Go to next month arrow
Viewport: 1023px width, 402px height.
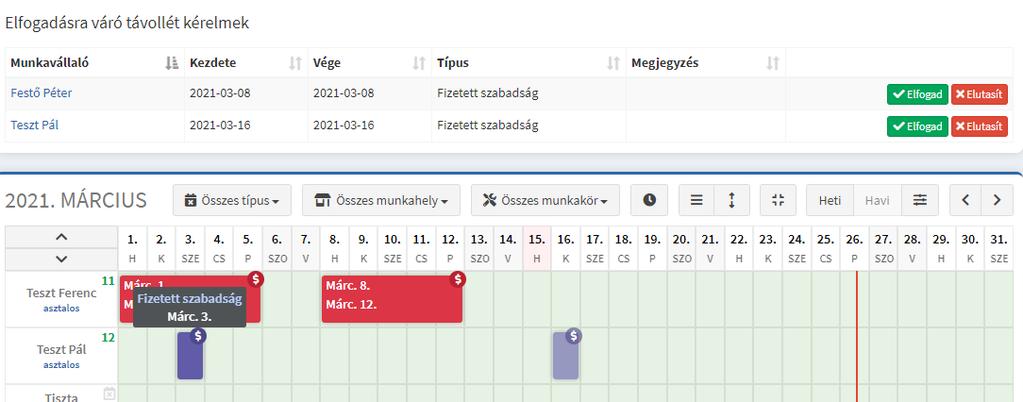997,200
